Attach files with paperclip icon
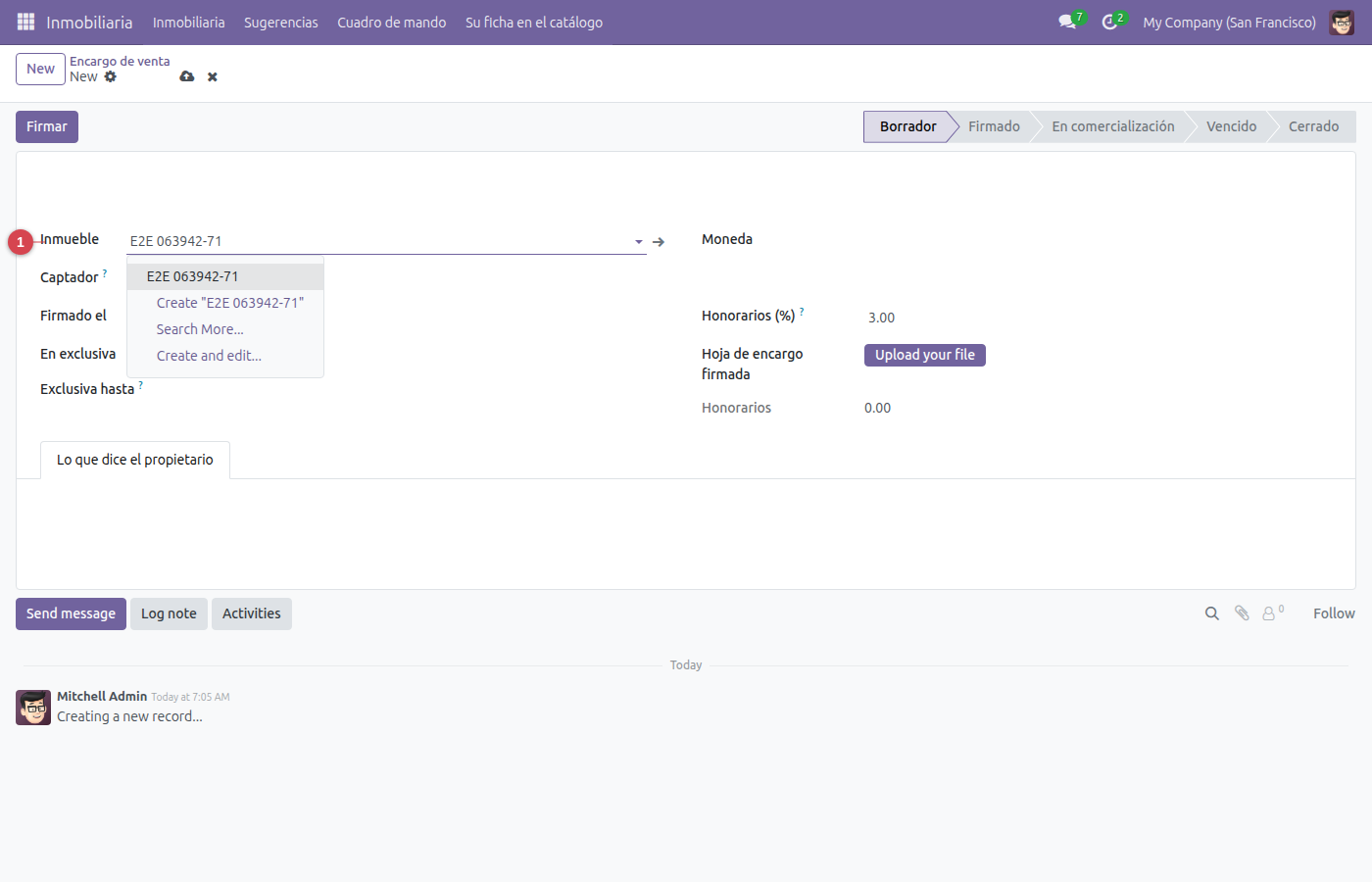The image size is (1372, 882). tap(1242, 613)
